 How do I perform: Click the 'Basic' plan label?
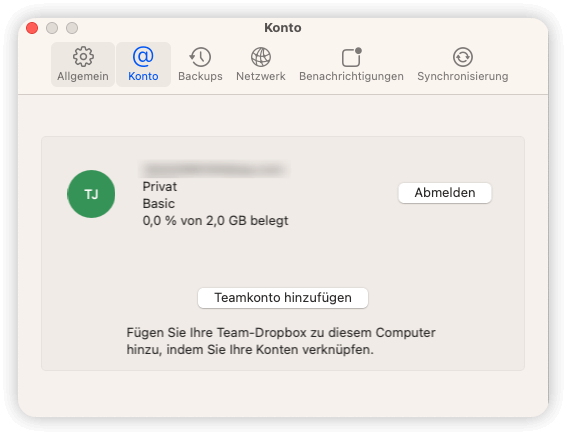pyautogui.click(x=158, y=204)
